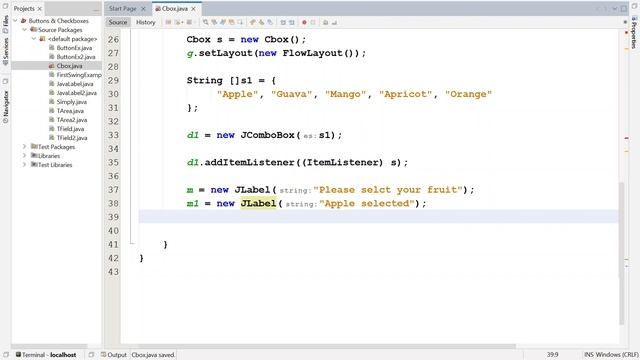Click line number 35 in gutter

(113, 162)
